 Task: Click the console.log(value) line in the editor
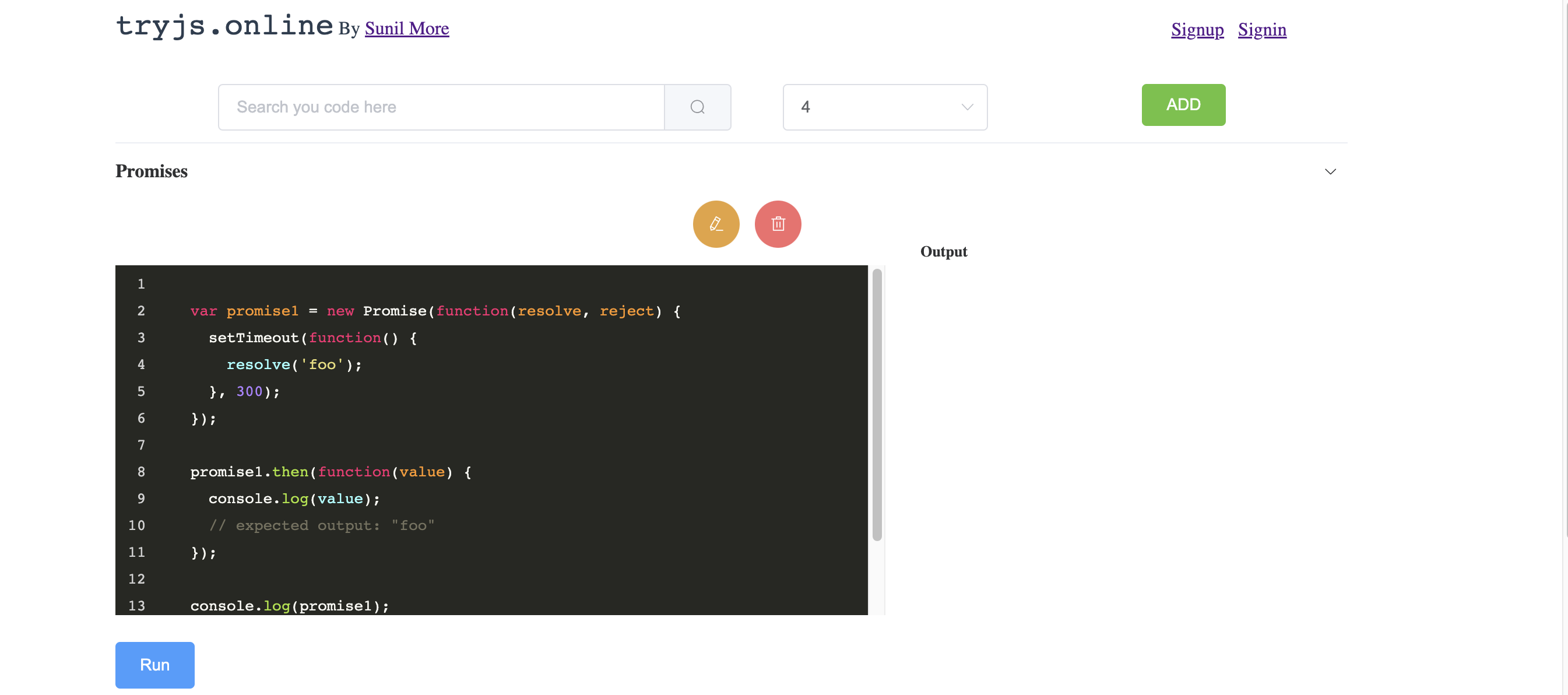point(294,499)
